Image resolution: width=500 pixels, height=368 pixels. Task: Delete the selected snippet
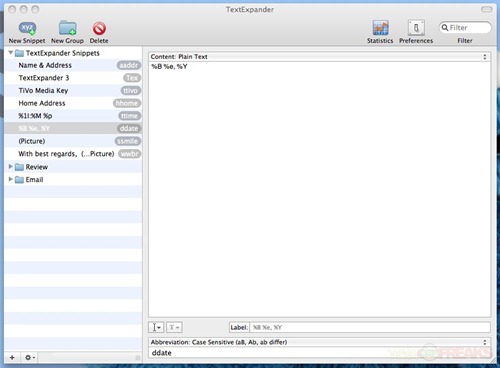(99, 32)
